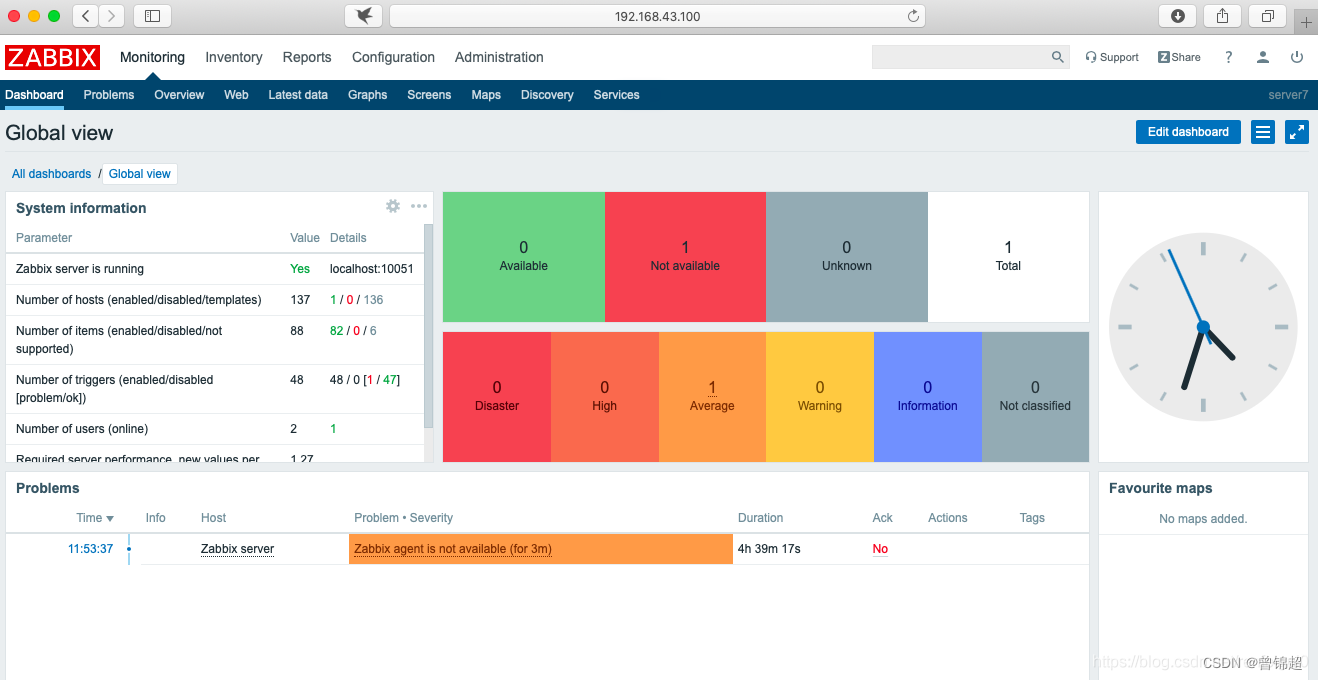Open the Reports main menu
1318x680 pixels.
coord(307,57)
